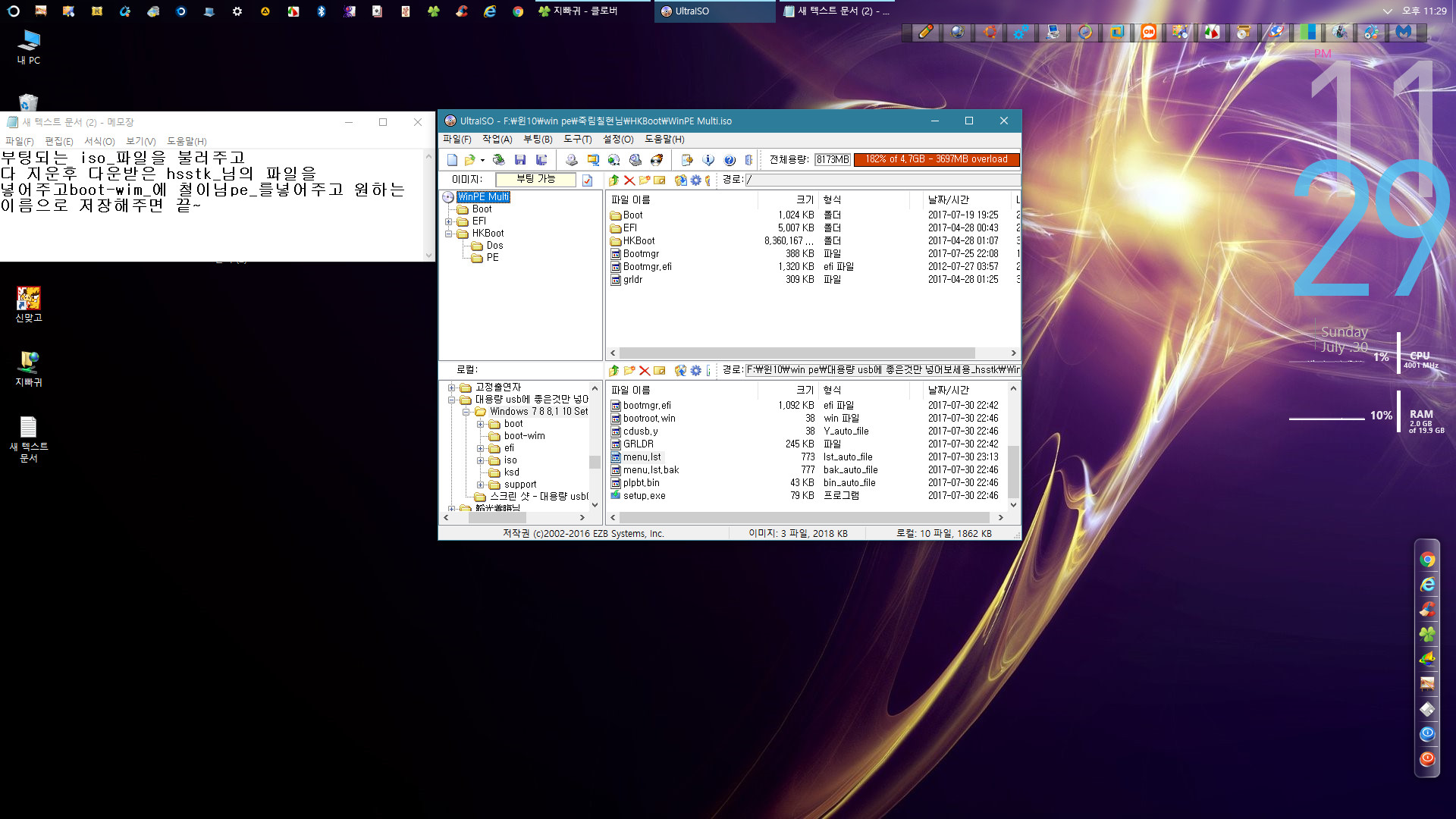Expand the 고정출연자 folder in local tree
The height and width of the screenshot is (819, 1456).
[452, 388]
